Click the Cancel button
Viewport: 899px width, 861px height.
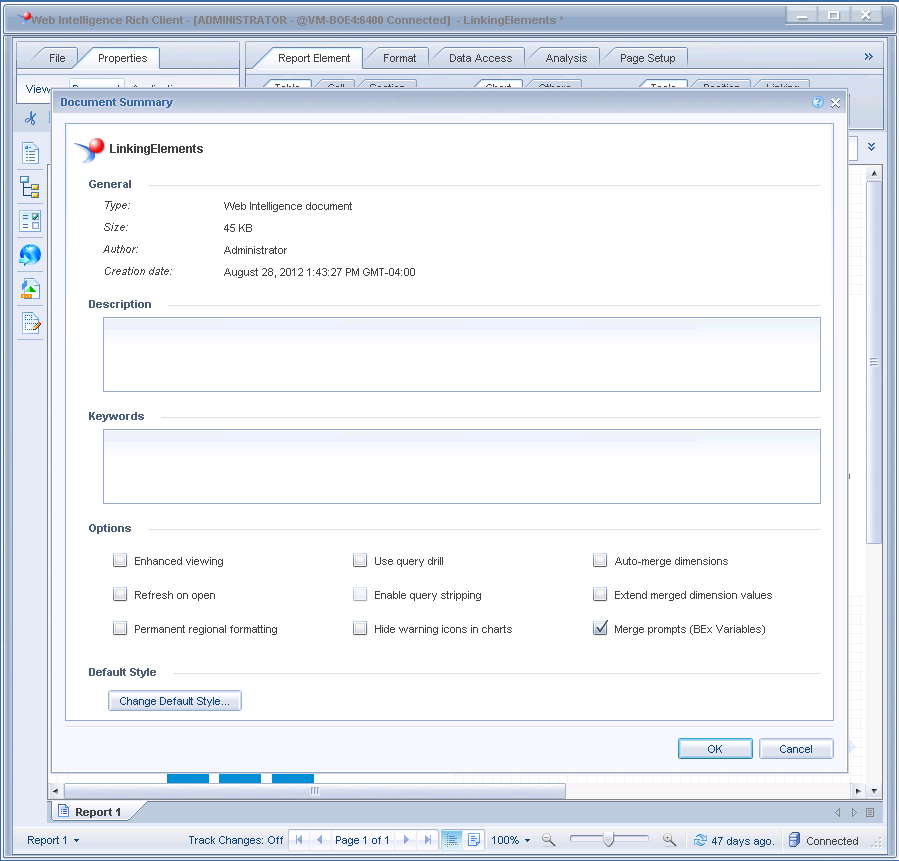796,749
